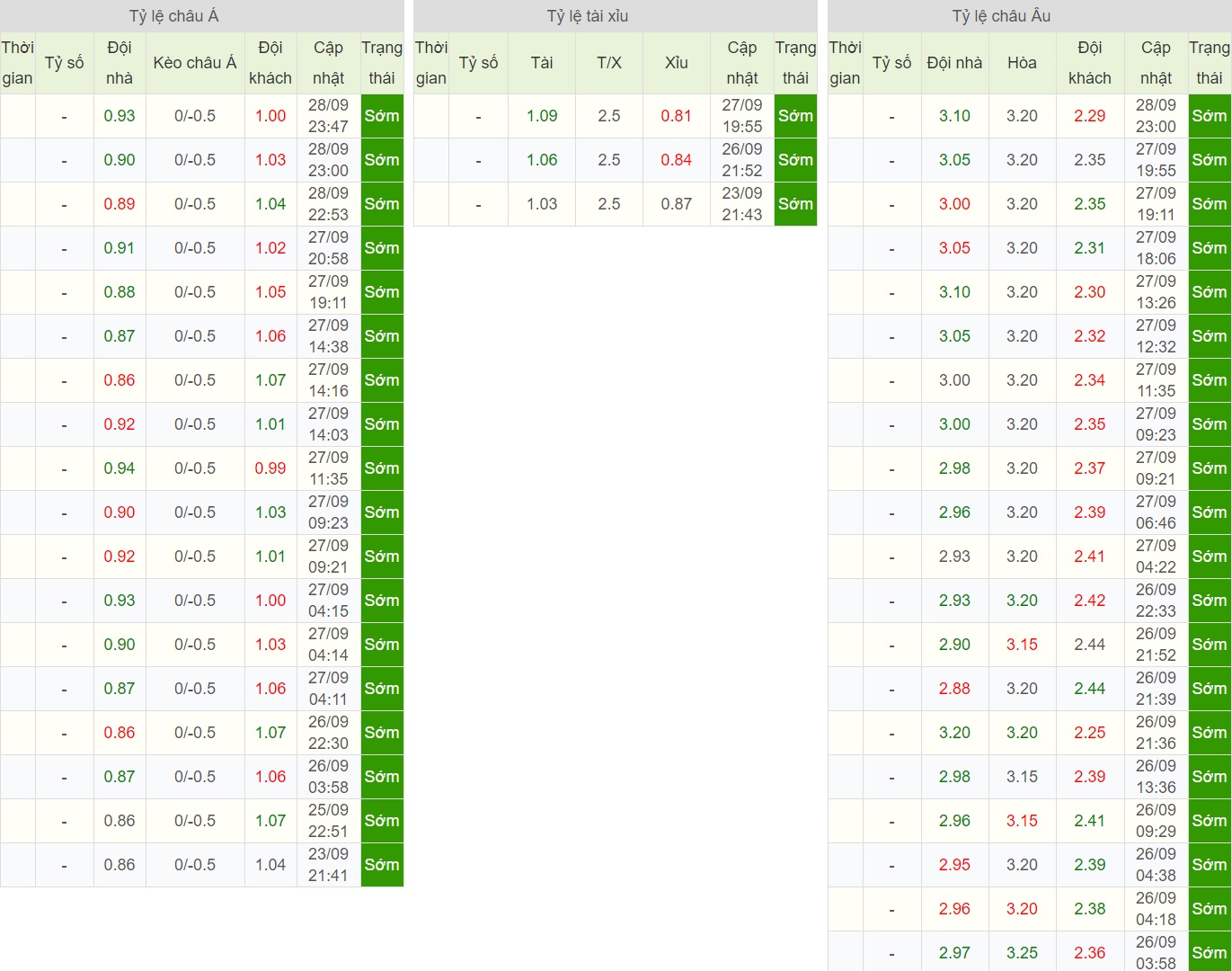Click the '23/09 21:43' update time cell

pyautogui.click(x=742, y=204)
